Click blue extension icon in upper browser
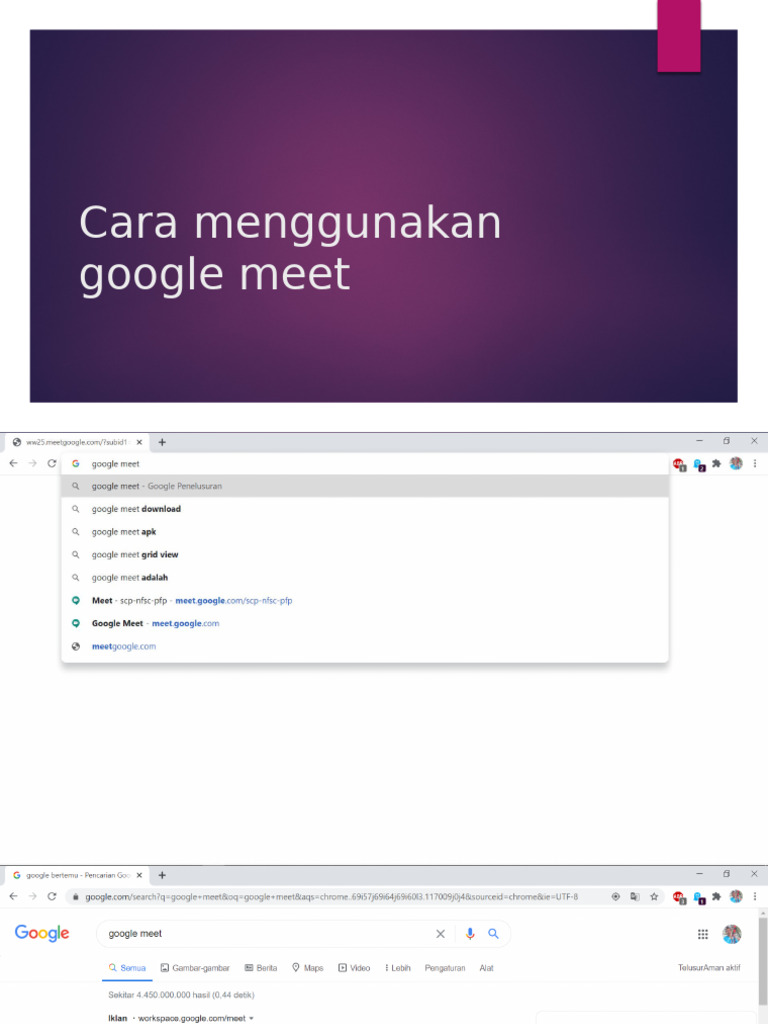The image size is (768, 1024). tap(699, 464)
